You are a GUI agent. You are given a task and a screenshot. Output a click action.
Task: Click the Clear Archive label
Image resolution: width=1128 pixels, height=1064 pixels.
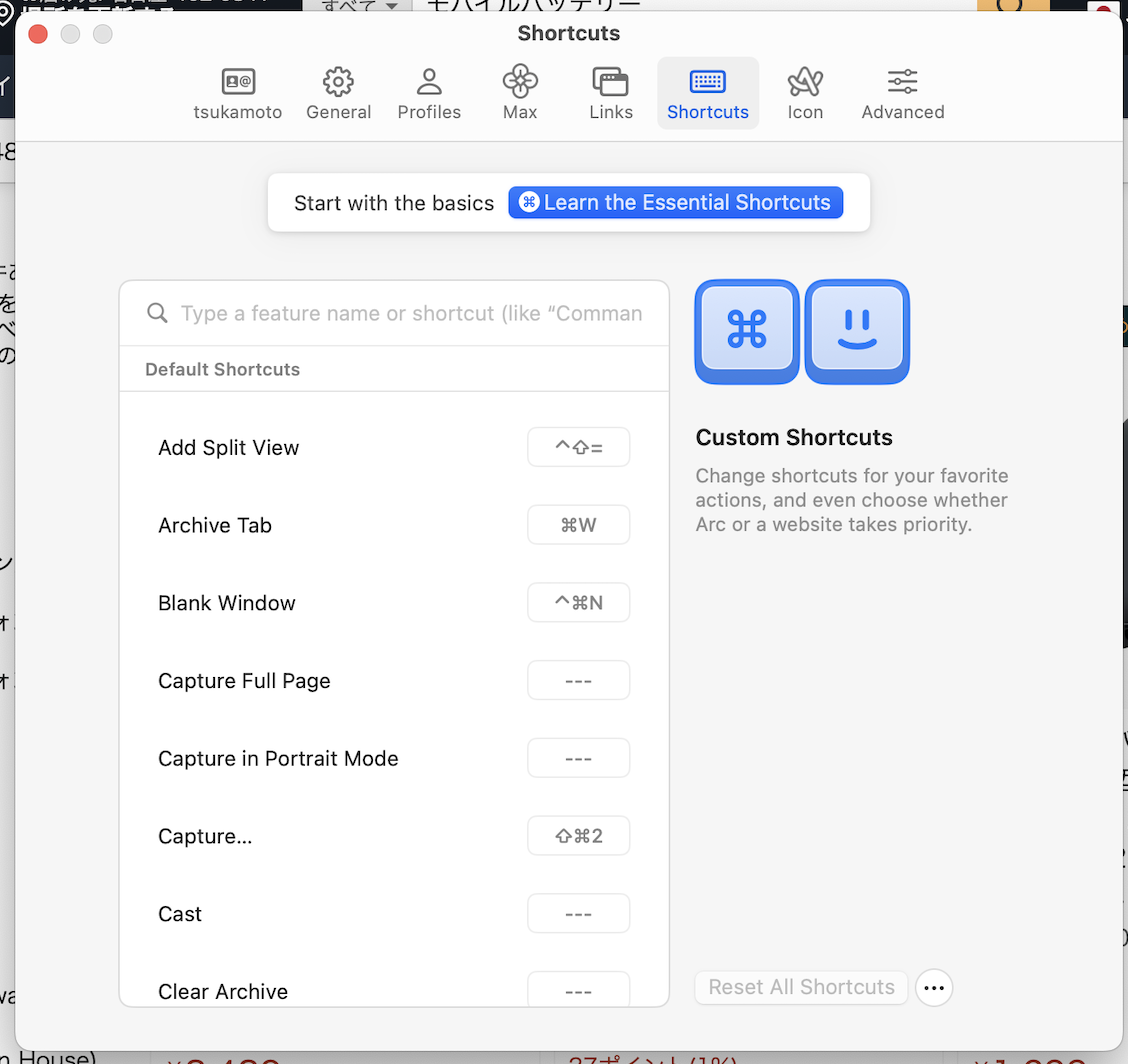tap(223, 991)
